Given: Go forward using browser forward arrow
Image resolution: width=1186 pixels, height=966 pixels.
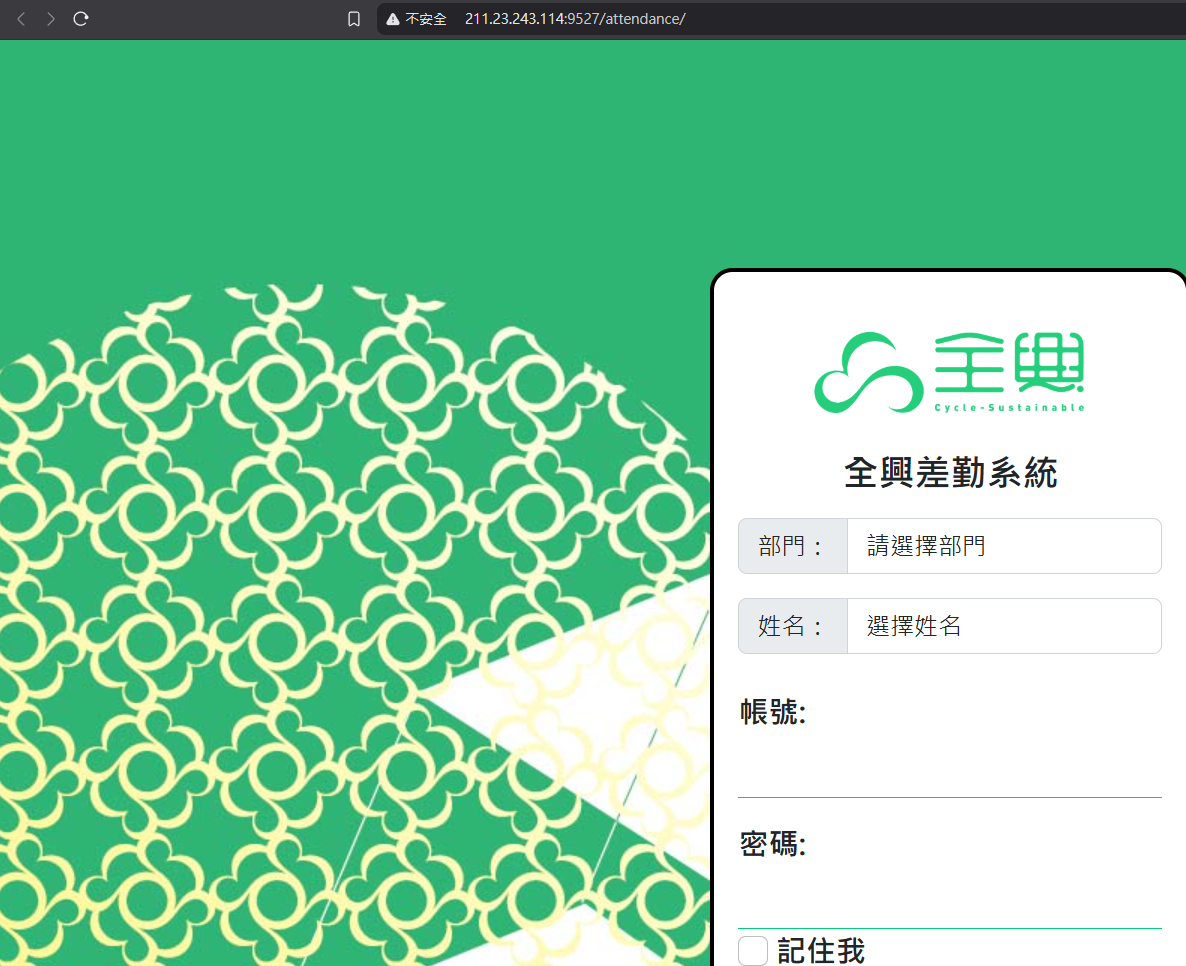Looking at the screenshot, I should point(51,19).
